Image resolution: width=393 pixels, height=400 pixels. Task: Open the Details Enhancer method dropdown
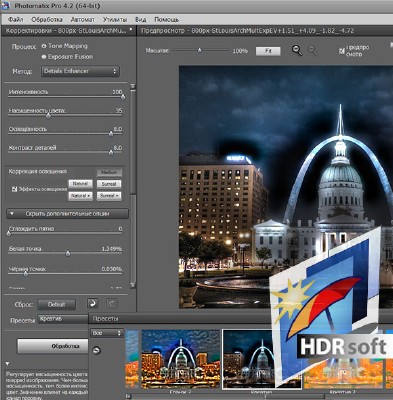pyautogui.click(x=80, y=71)
